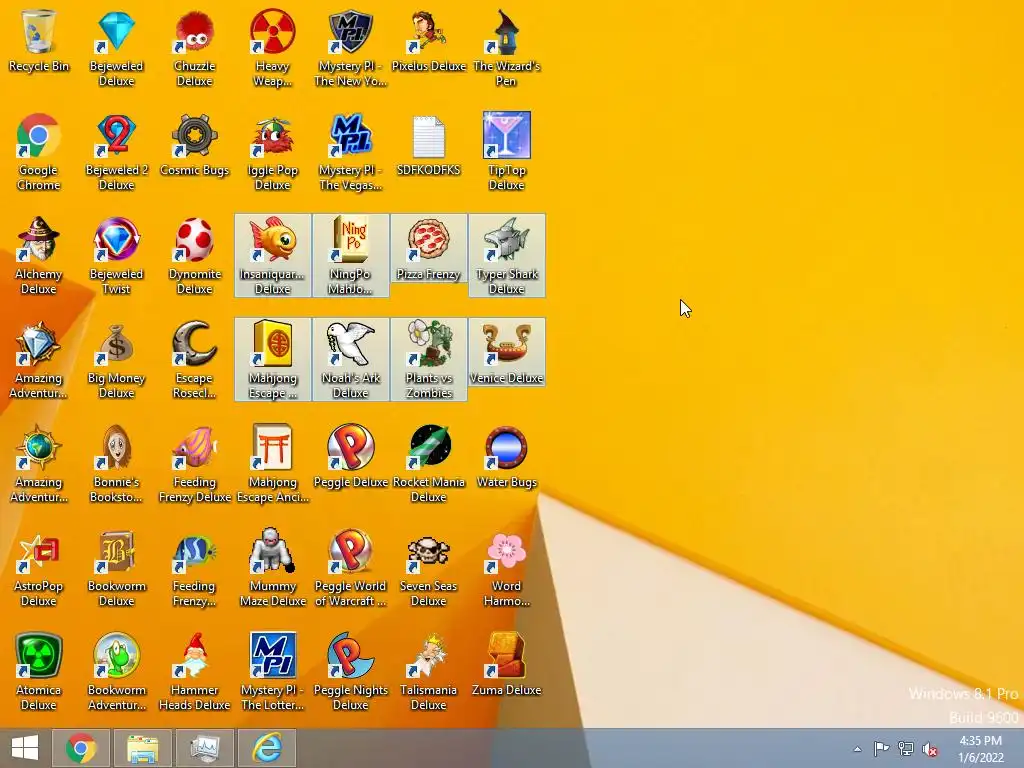Select the SDFKODFKS text file
1024x768 pixels.
pos(428,144)
